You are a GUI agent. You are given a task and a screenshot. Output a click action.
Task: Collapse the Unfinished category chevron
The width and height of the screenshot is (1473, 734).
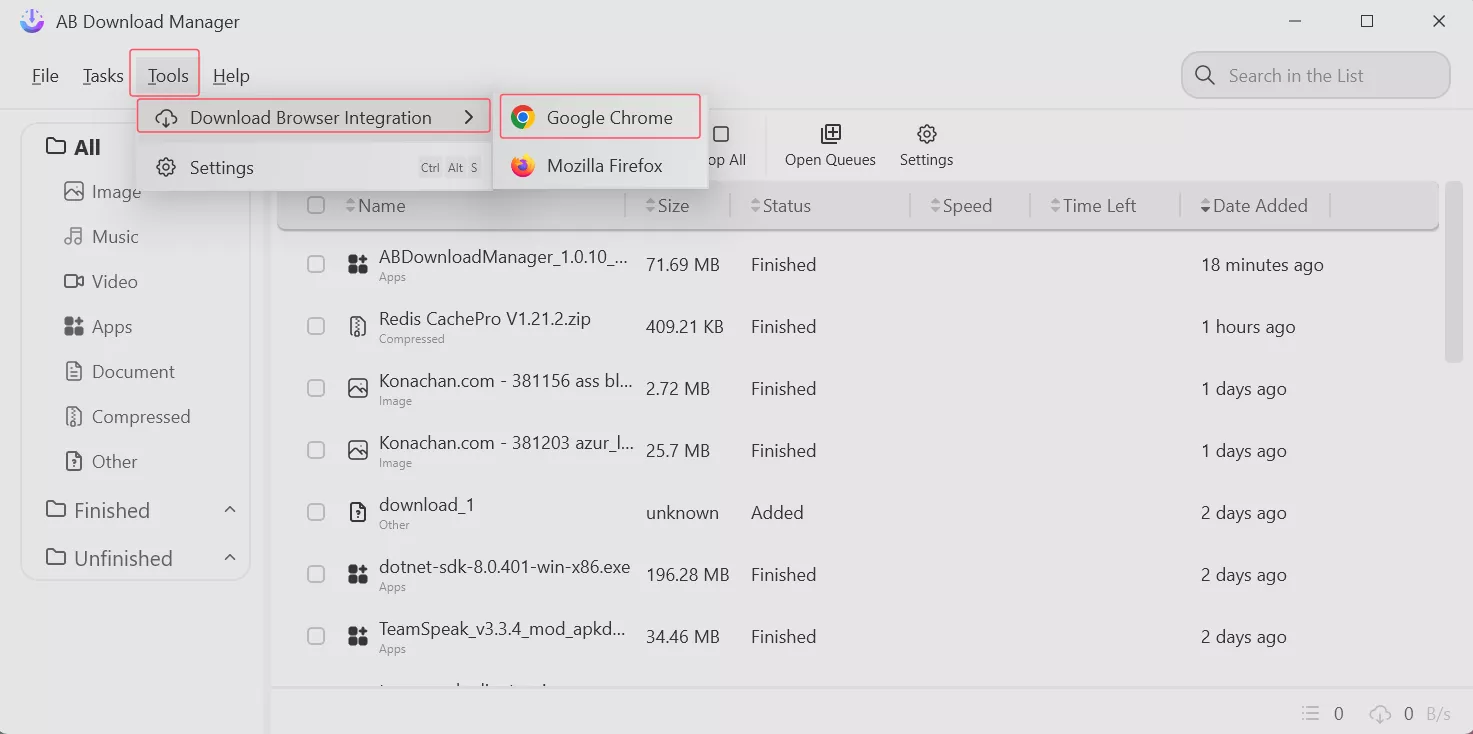pyautogui.click(x=230, y=558)
